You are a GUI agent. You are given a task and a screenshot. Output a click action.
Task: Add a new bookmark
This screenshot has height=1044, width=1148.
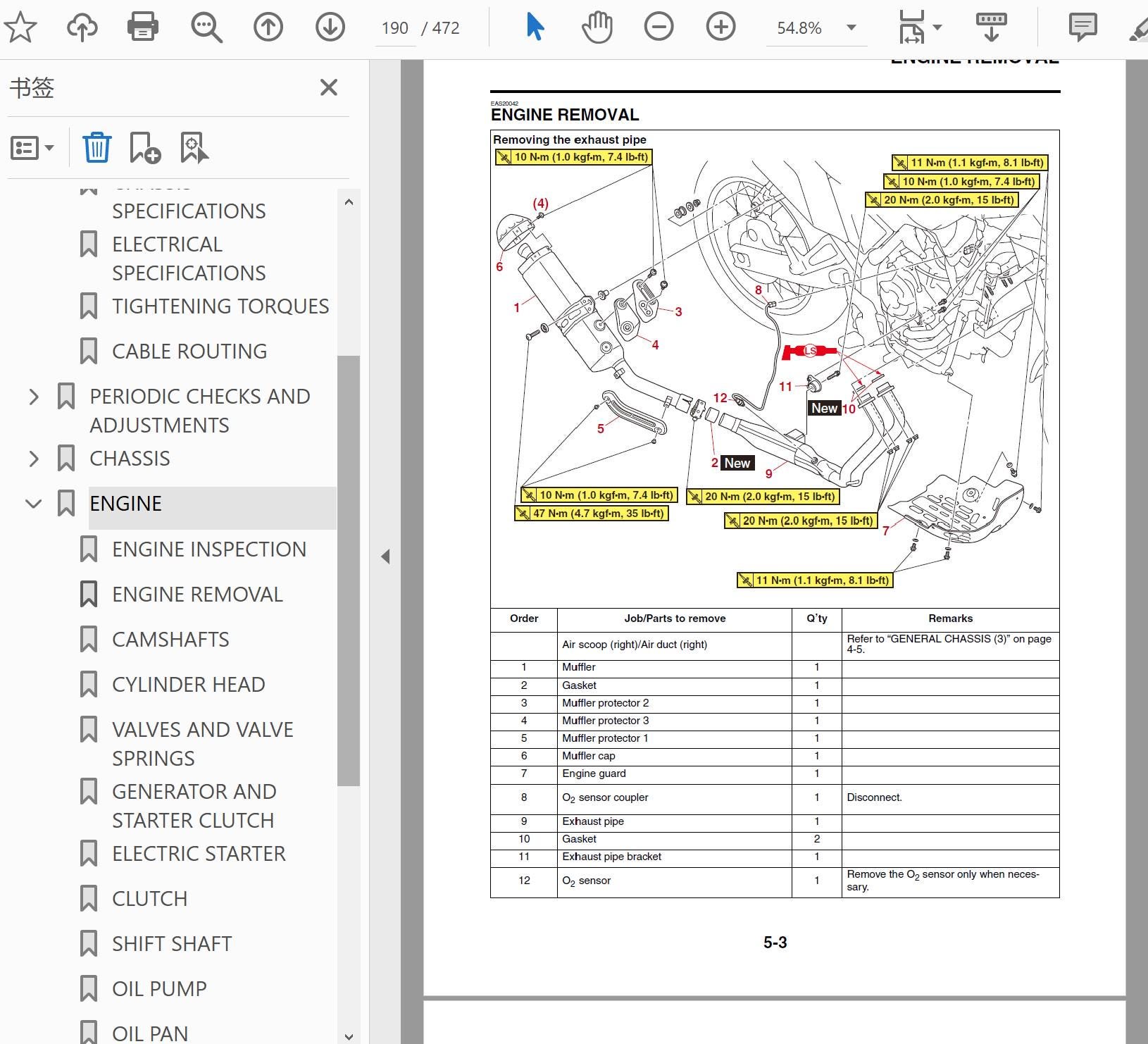tap(145, 147)
